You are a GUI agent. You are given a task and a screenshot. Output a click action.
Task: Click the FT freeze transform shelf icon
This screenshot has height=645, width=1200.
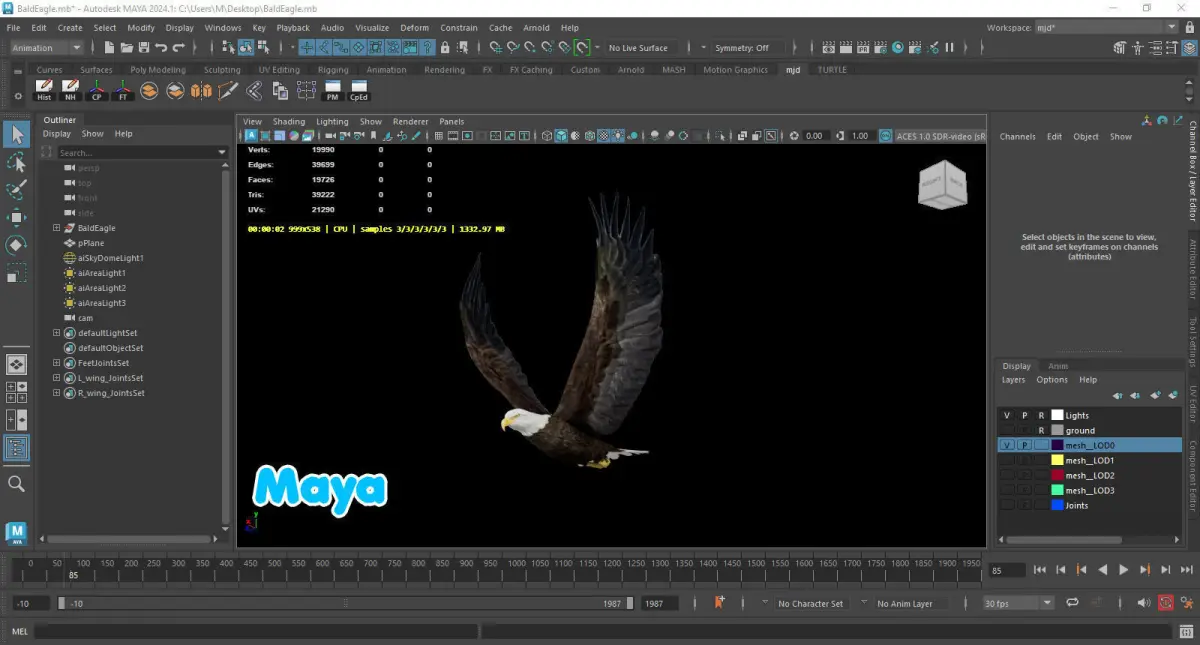123,91
